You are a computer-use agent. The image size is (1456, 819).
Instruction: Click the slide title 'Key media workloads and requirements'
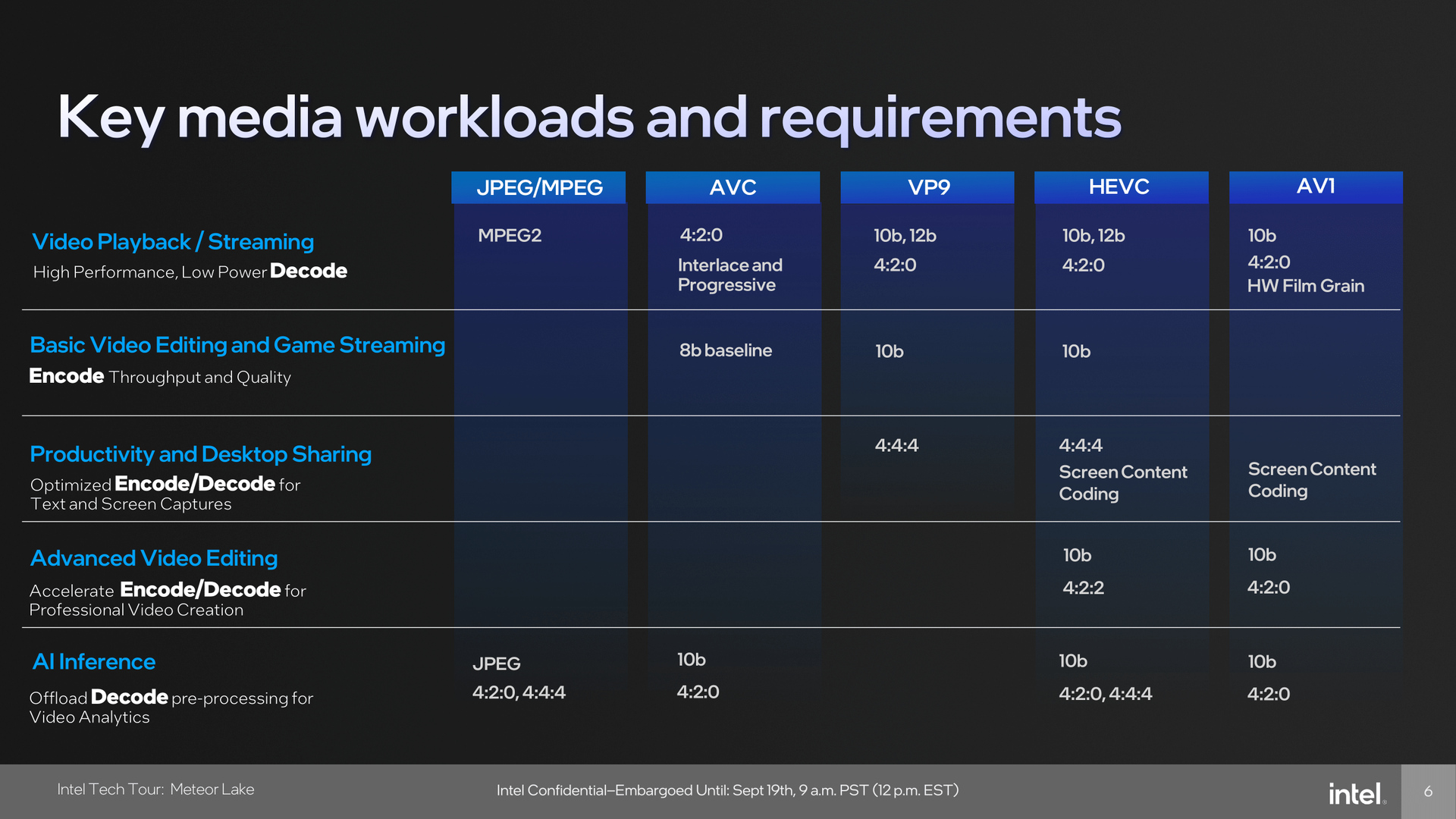click(x=590, y=116)
